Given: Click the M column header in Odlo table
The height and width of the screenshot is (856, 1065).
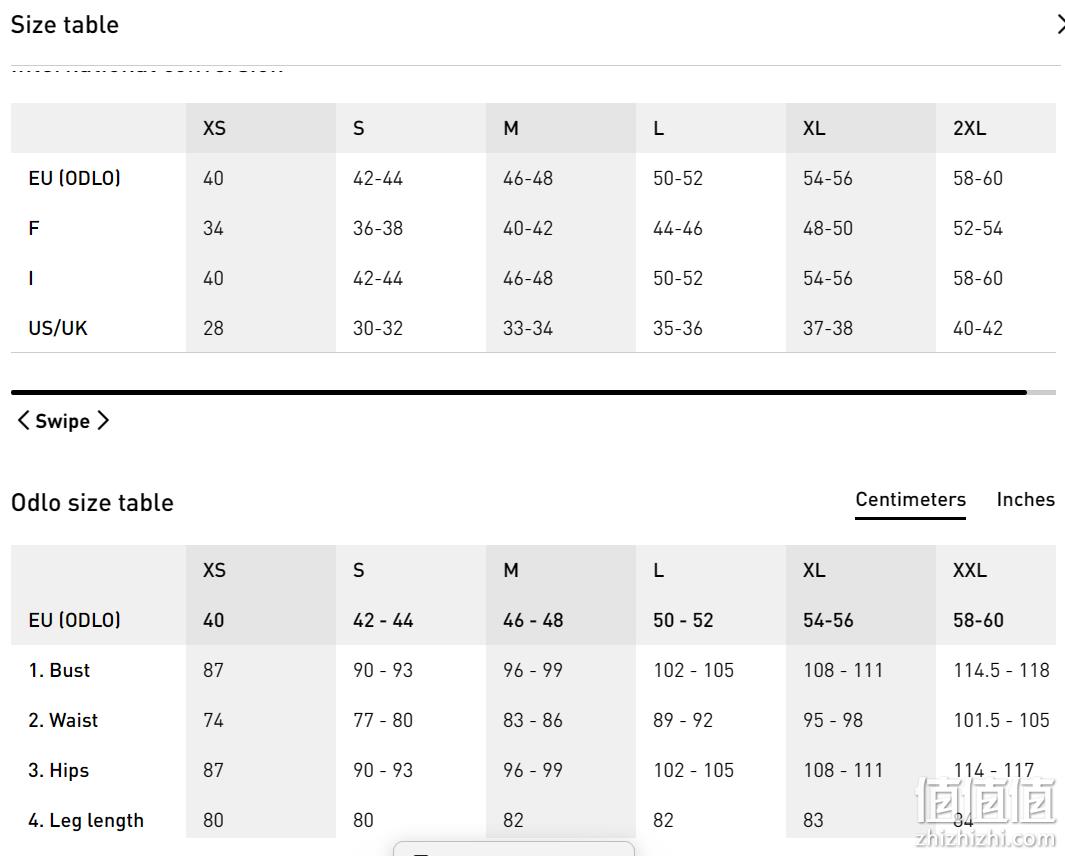Looking at the screenshot, I should pos(511,570).
